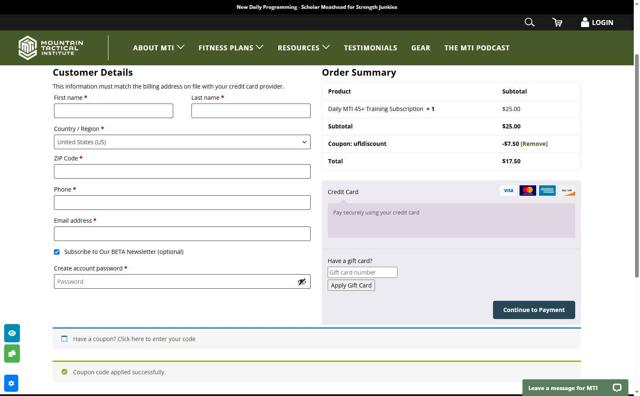This screenshot has height=396, width=640.
Task: Click the green copy widget icon
Action: point(12,354)
